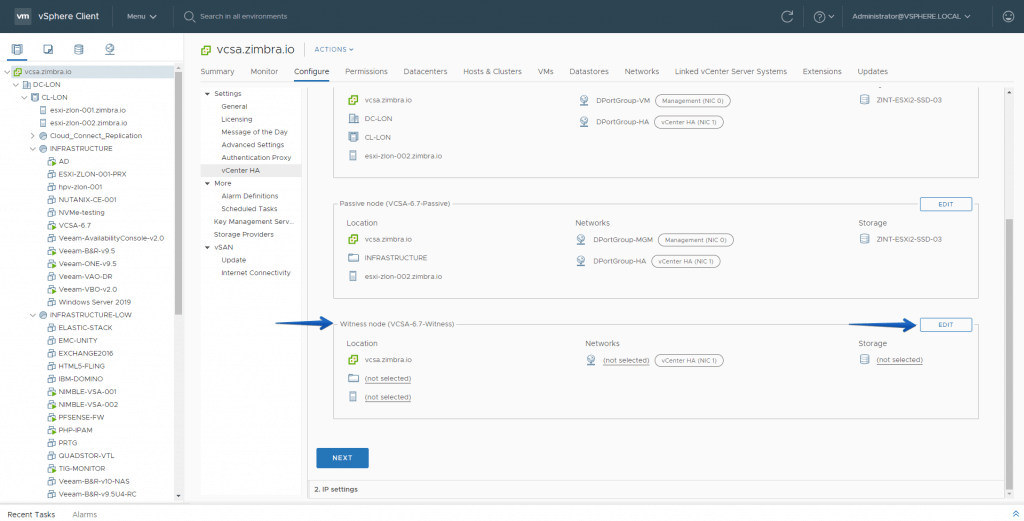Click the esxi-zlon-001.zimbra.io host icon
Screen dimensions: 1024x521
[44, 110]
